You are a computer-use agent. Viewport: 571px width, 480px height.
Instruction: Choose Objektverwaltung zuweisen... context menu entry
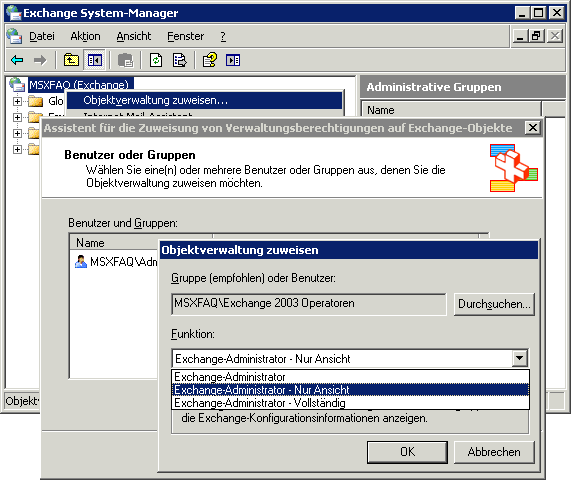(205, 100)
